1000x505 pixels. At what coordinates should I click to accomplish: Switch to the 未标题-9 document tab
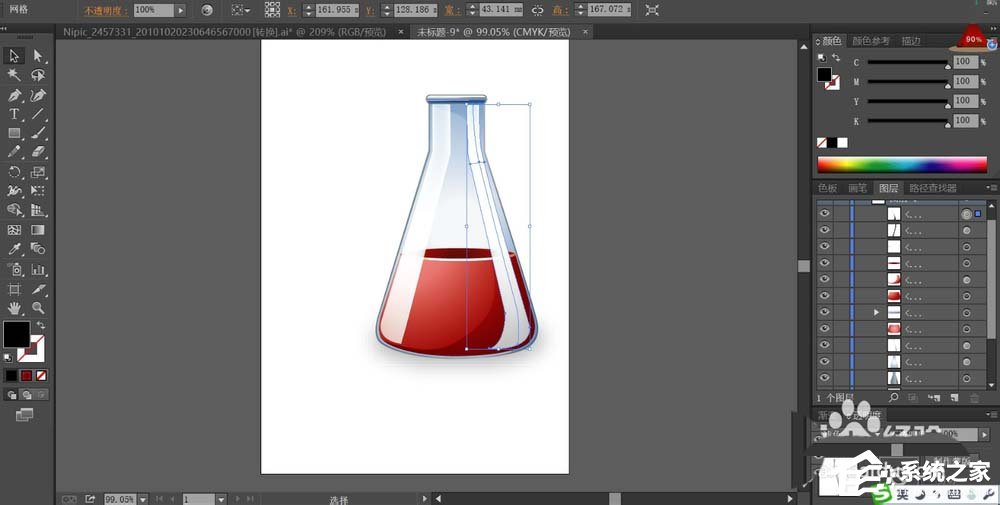493,32
